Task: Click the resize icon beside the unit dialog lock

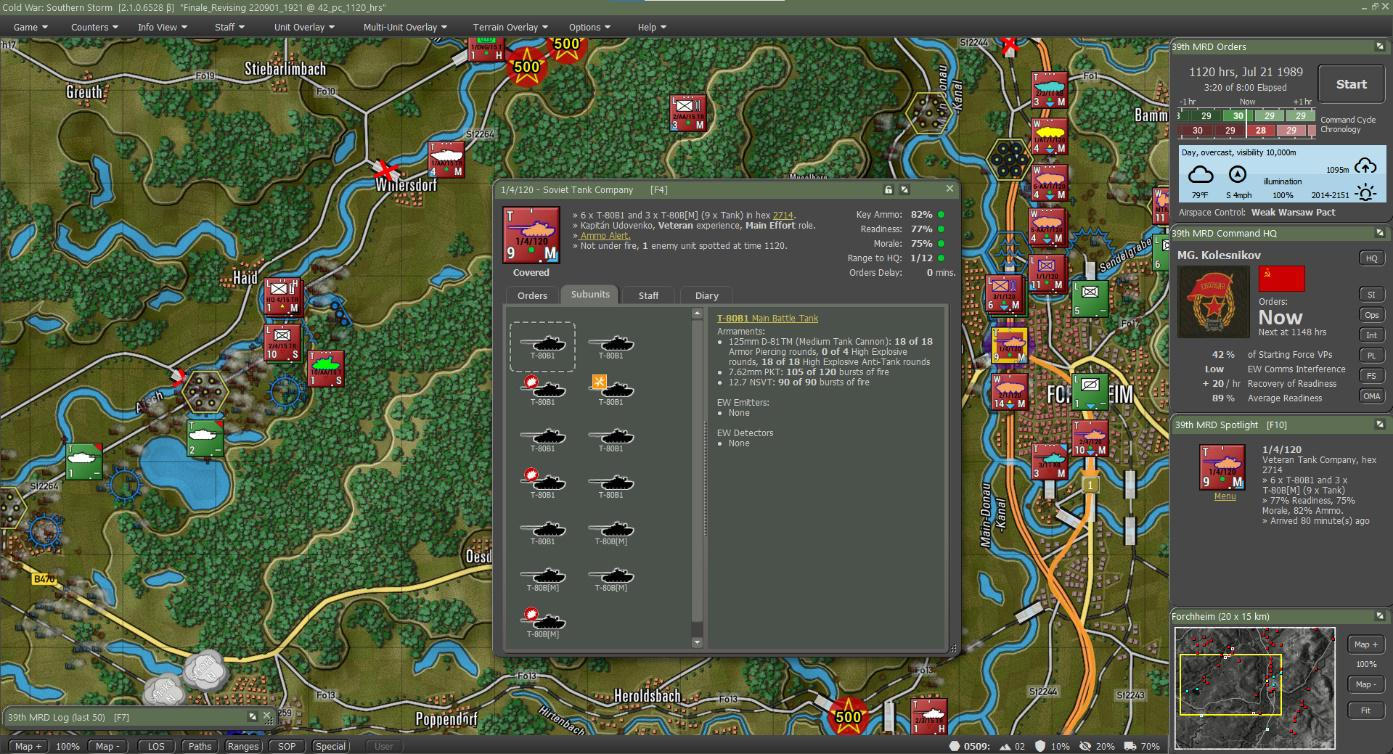Action: (904, 189)
